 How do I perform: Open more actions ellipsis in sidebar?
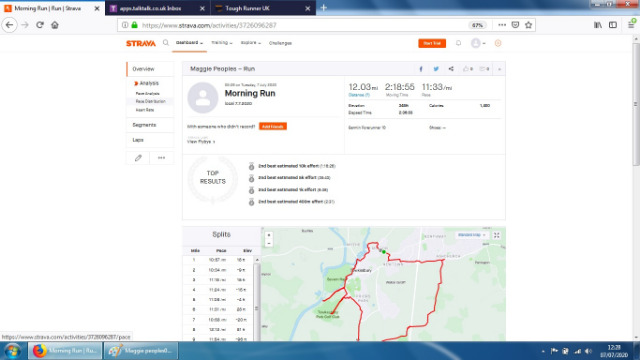[162, 158]
